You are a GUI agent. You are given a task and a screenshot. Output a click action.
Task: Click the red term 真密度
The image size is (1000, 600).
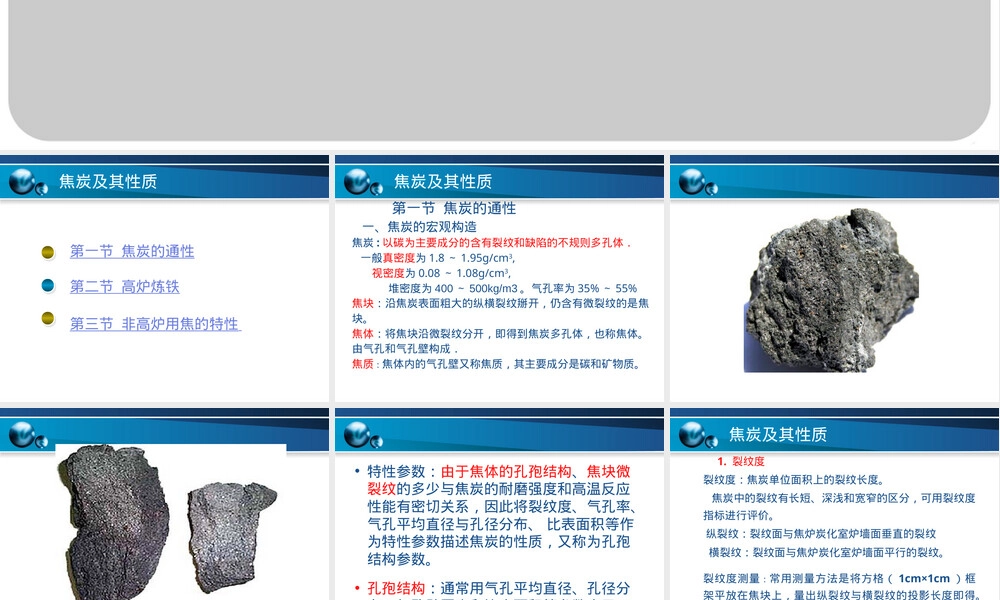(x=399, y=258)
